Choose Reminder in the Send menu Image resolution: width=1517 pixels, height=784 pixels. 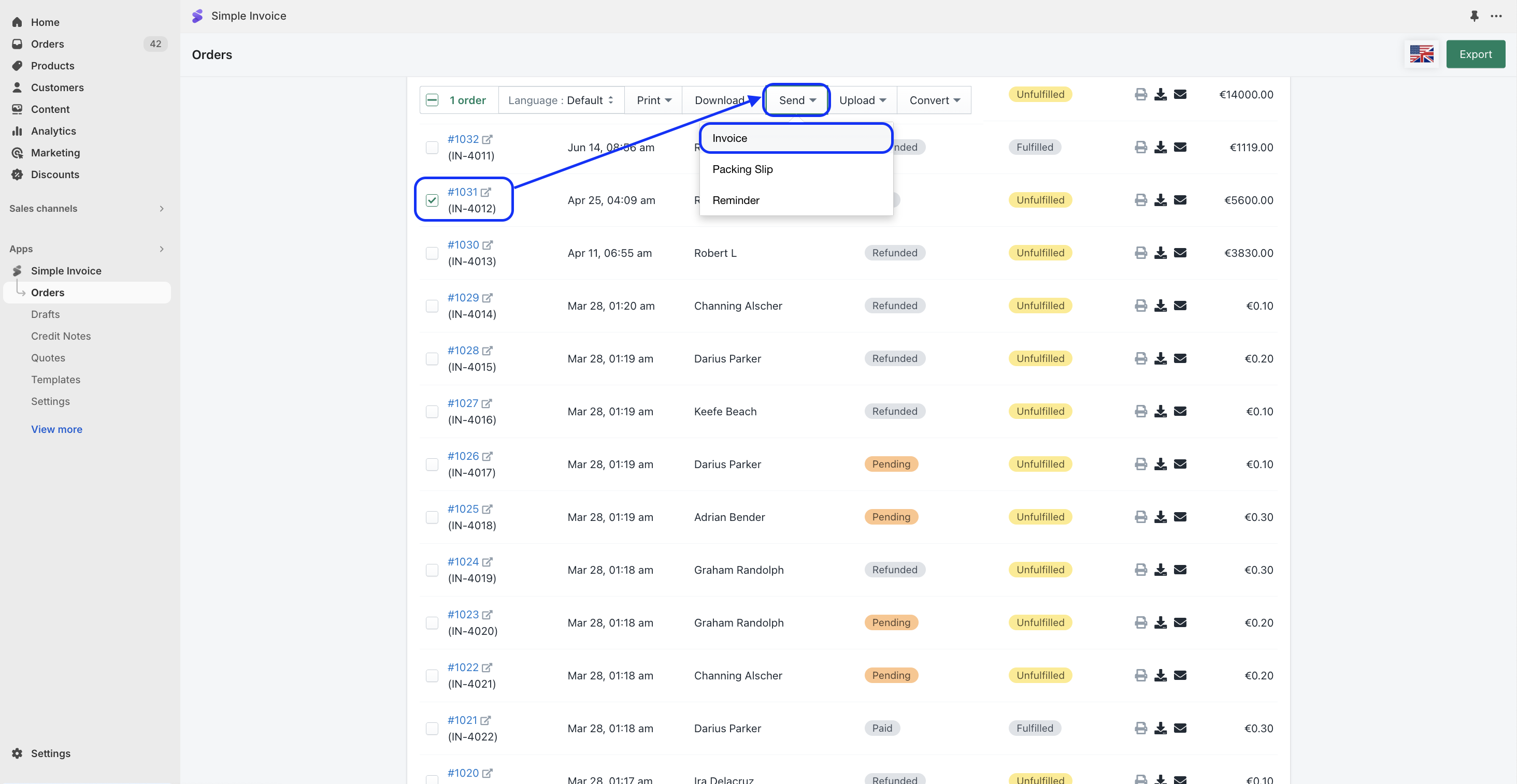point(736,200)
